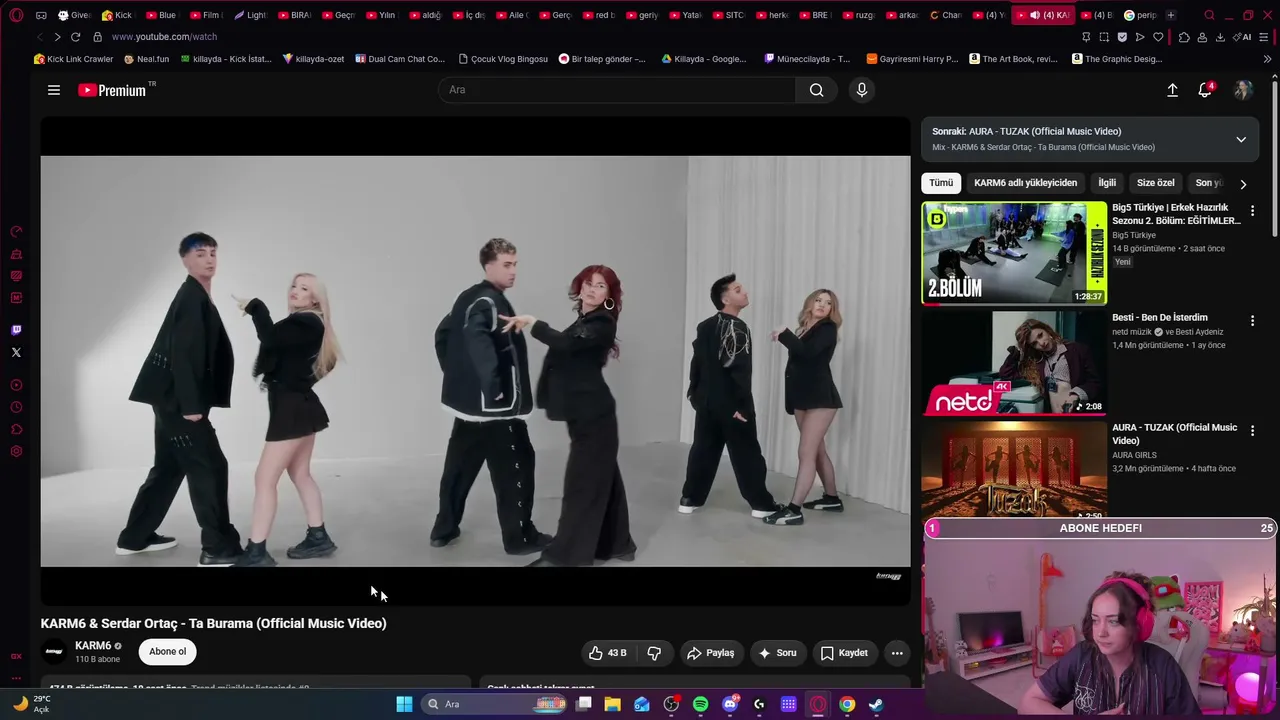Open the weather widget in taskbar
Image resolution: width=1280 pixels, height=720 pixels.
click(x=32, y=704)
